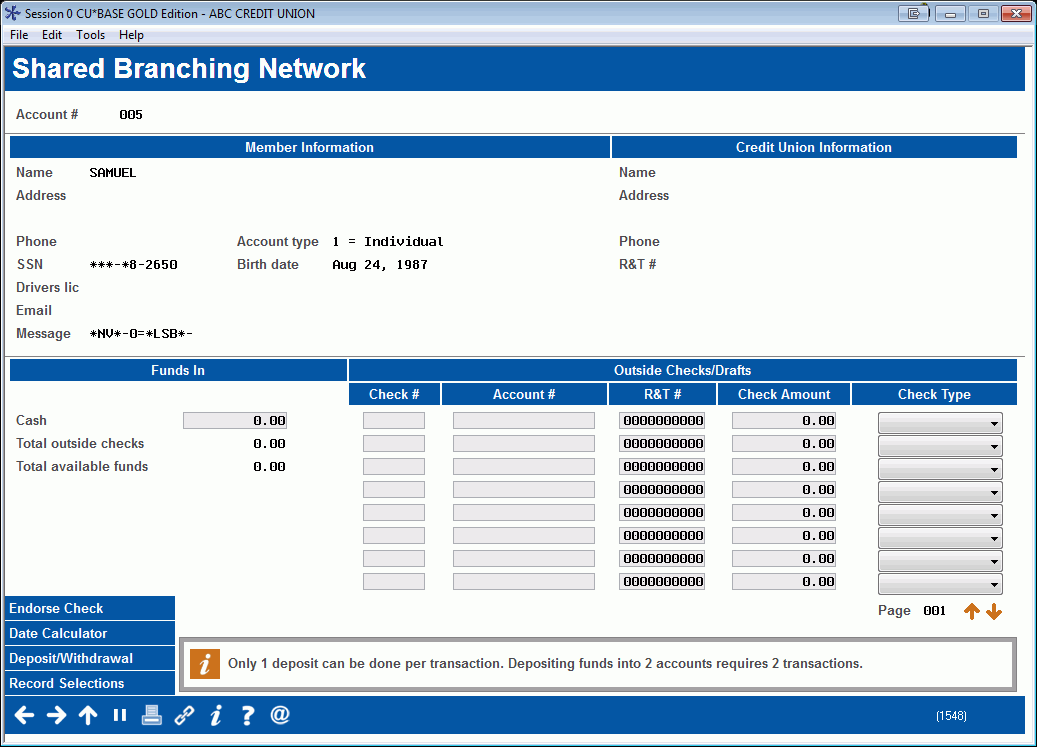Click the Cash amount input field
The image size is (1037, 747).
(x=235, y=420)
